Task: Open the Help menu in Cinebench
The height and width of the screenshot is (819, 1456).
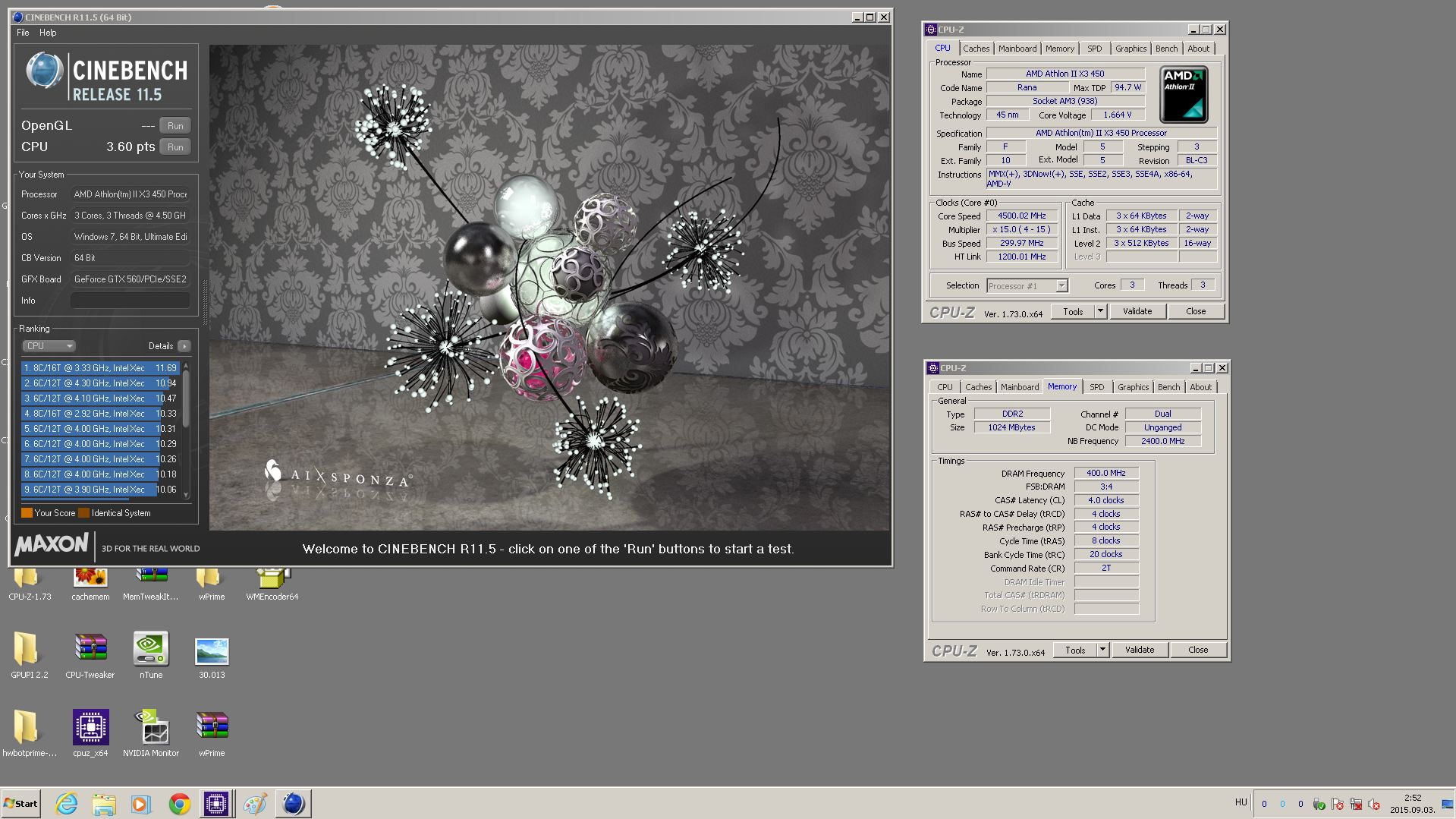Action: coord(48,33)
